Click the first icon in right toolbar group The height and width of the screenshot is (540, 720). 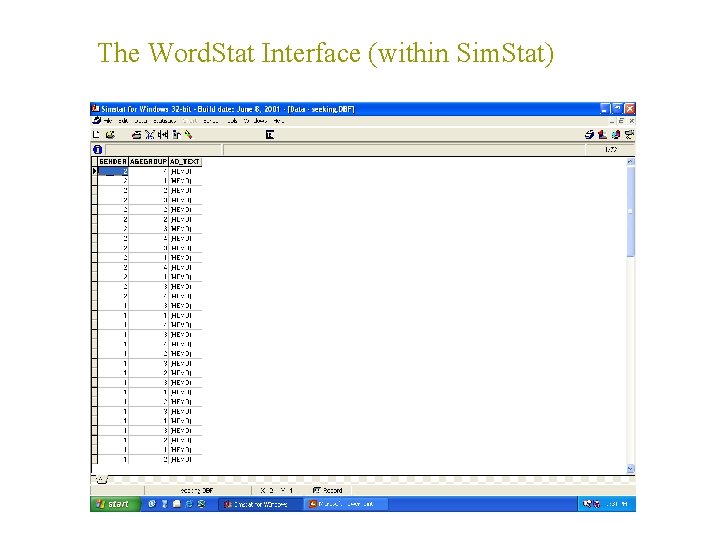(589, 135)
